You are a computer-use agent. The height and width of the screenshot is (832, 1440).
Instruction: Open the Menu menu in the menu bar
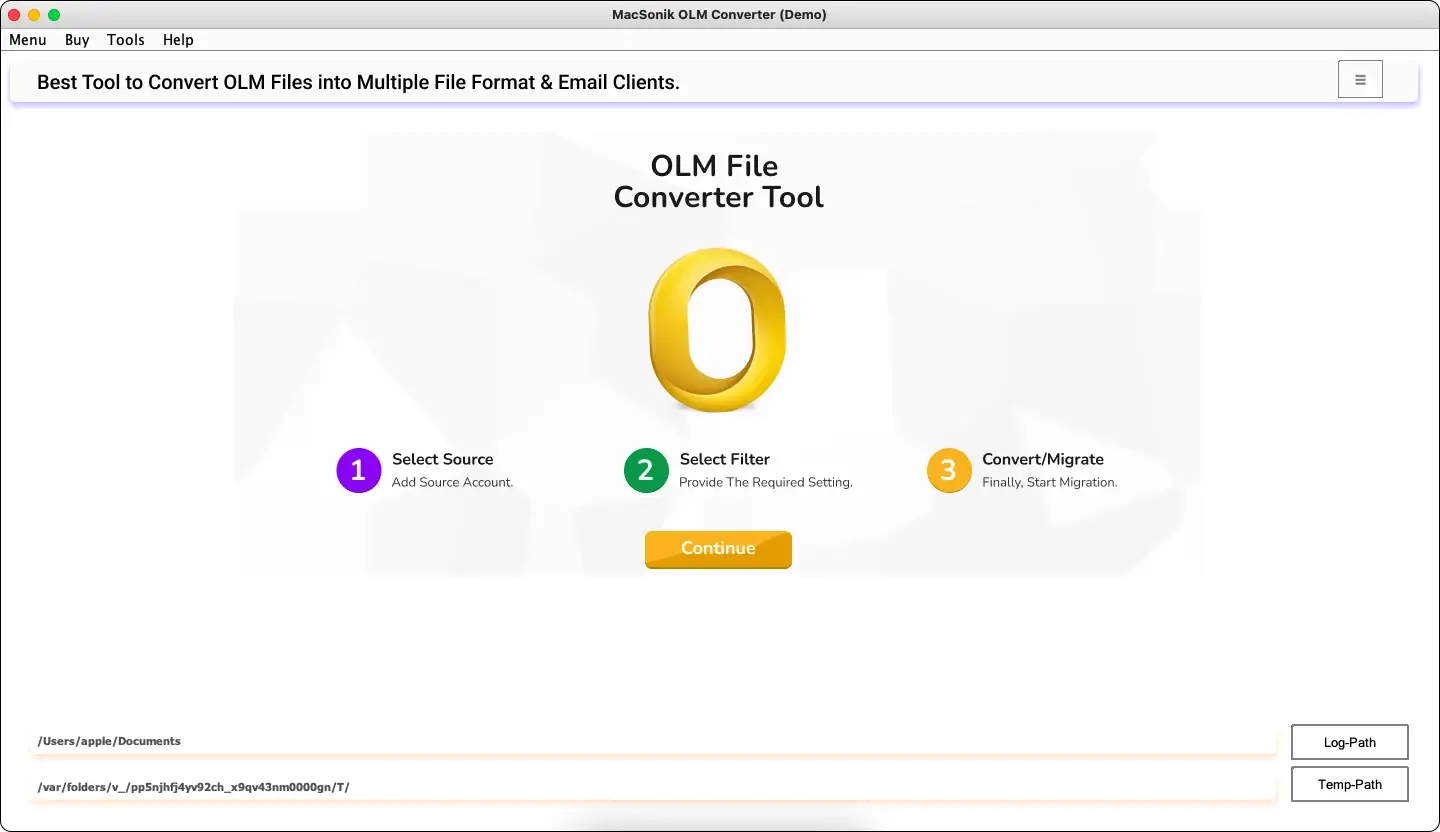point(28,40)
